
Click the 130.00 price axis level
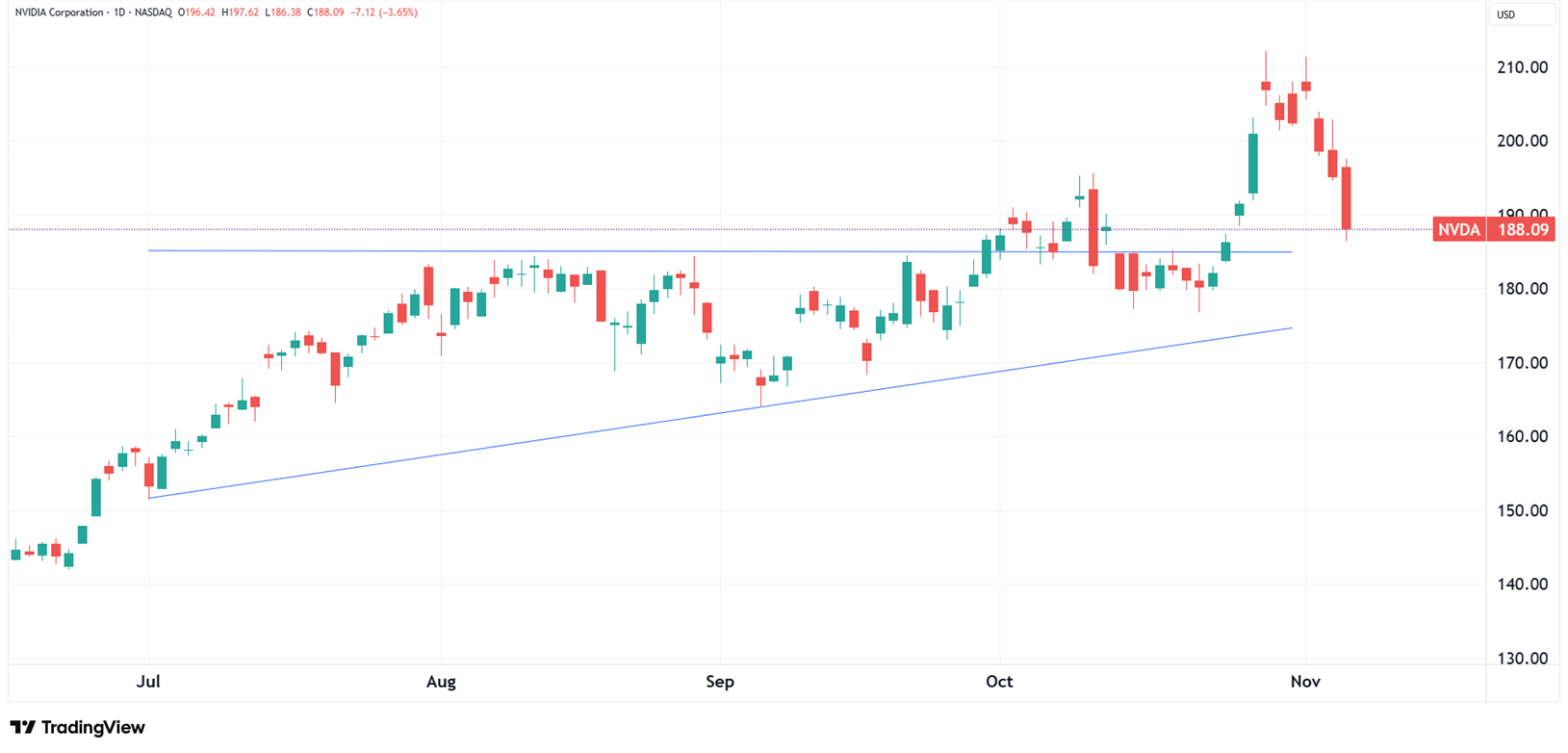[x=1524, y=659]
